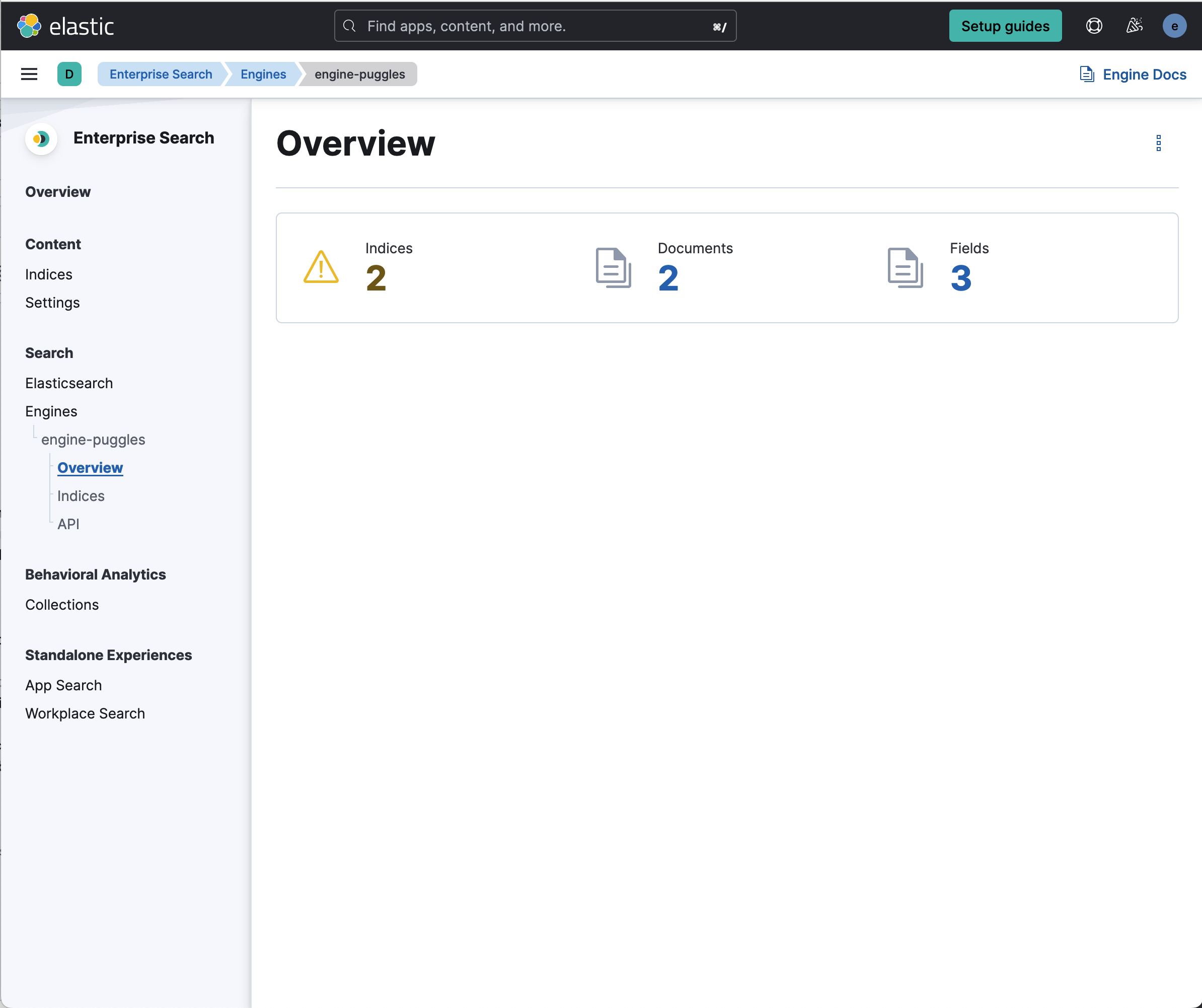Click the search magnifier icon

[x=350, y=26]
